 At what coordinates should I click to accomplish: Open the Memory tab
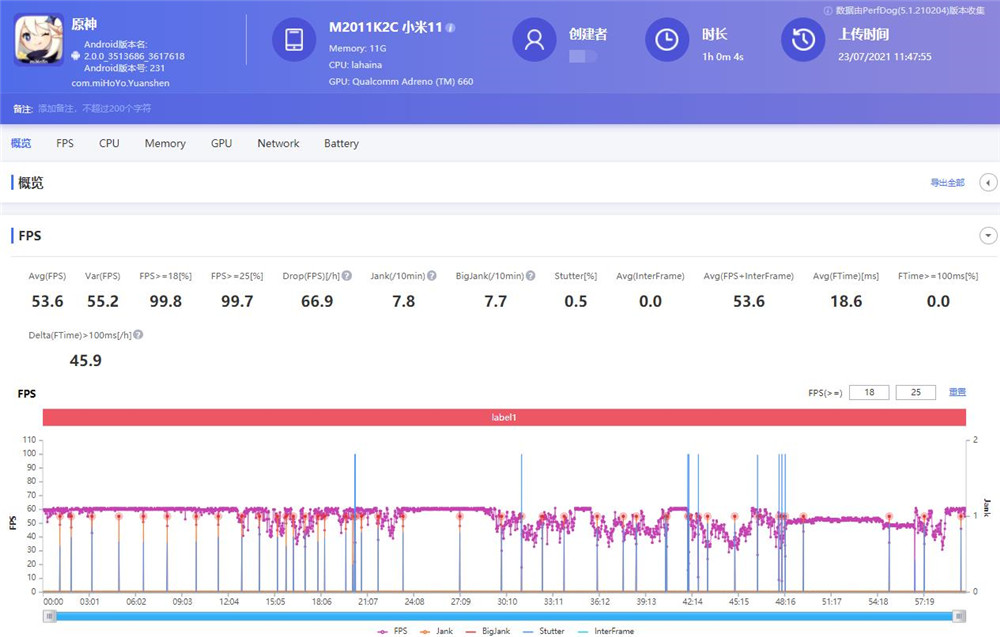[165, 143]
